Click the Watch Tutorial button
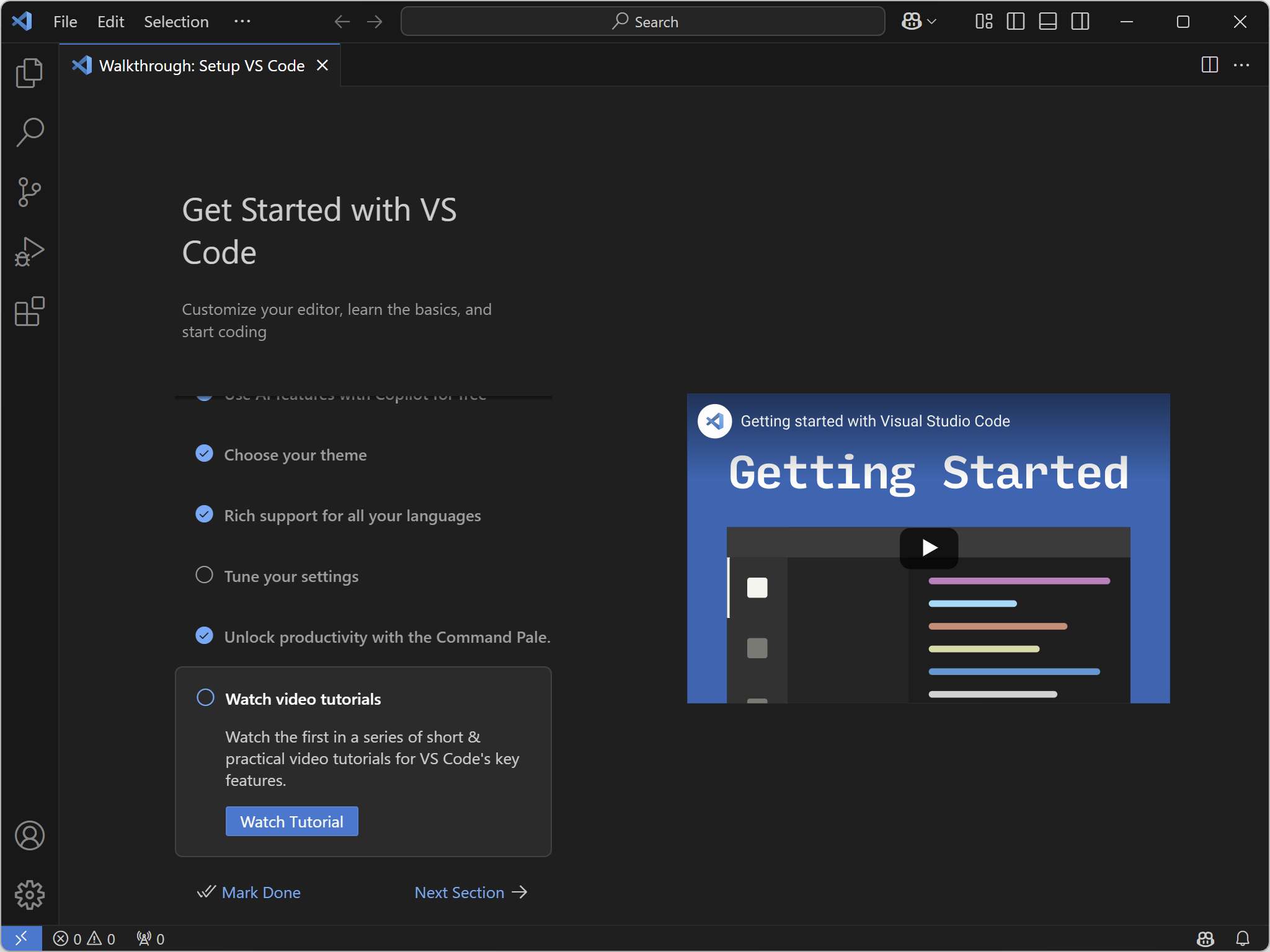Image resolution: width=1270 pixels, height=952 pixels. (x=291, y=821)
